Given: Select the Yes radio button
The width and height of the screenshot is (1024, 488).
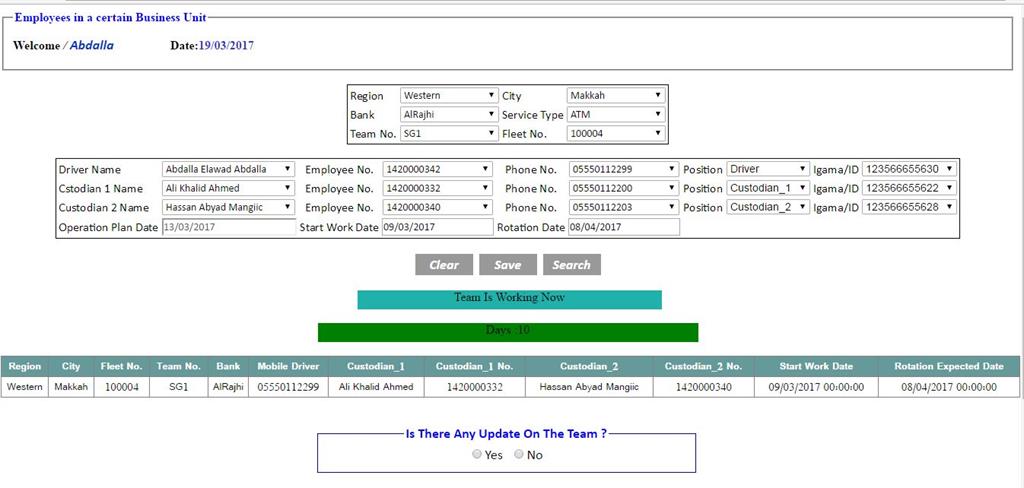Looking at the screenshot, I should pyautogui.click(x=477, y=454).
